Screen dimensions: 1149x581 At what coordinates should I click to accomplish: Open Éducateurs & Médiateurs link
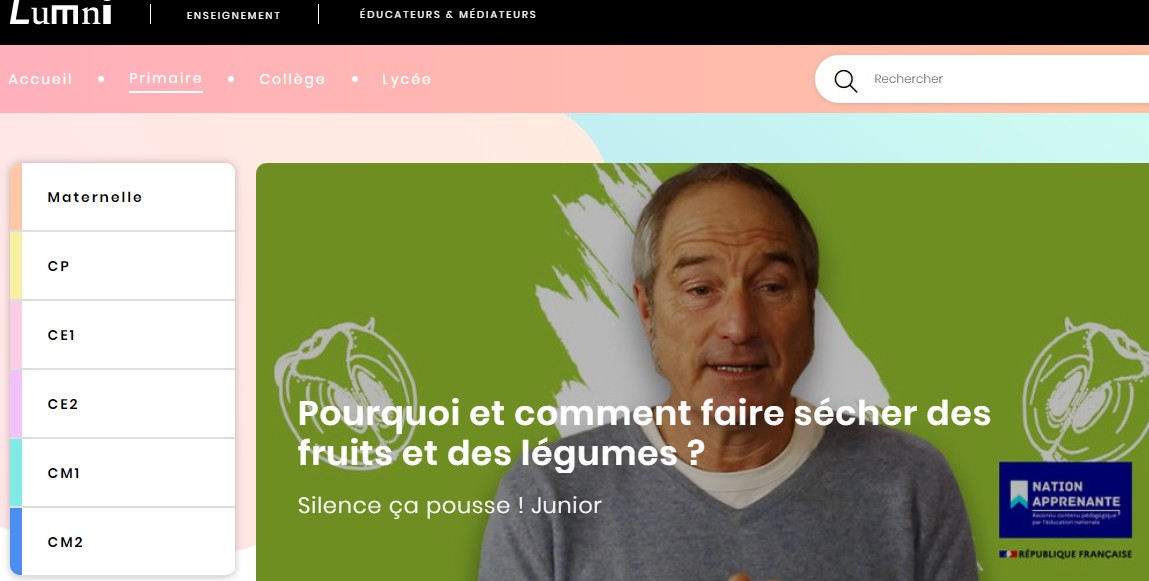tap(448, 15)
